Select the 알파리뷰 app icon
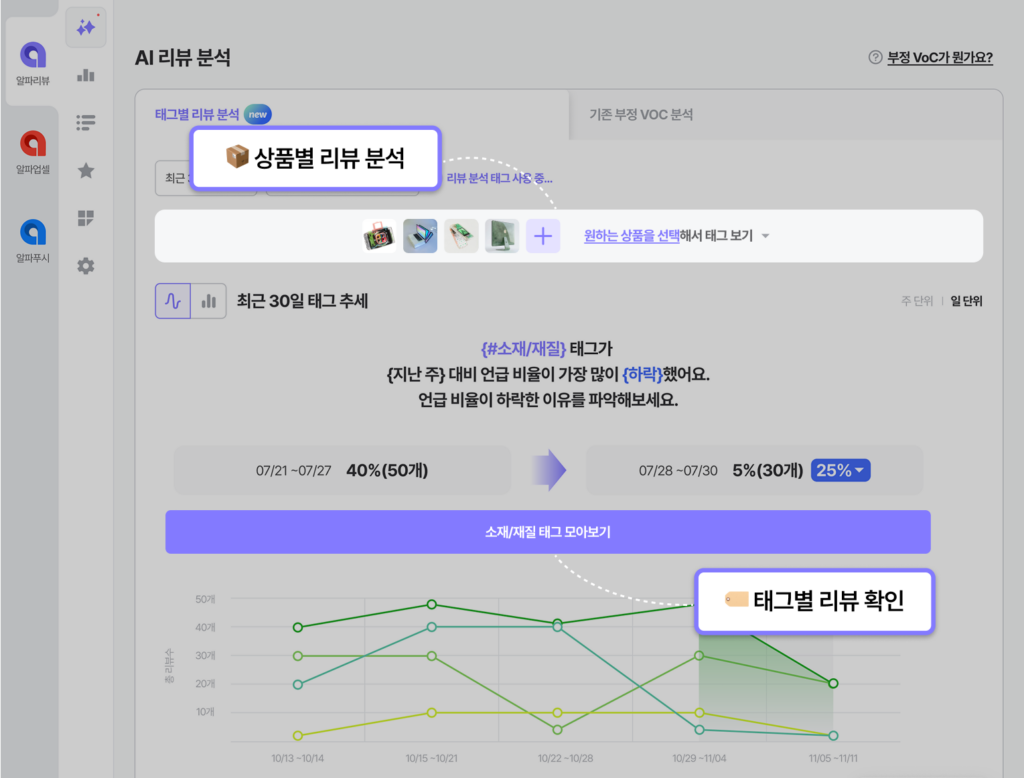This screenshot has width=1024, height=778. (31, 55)
